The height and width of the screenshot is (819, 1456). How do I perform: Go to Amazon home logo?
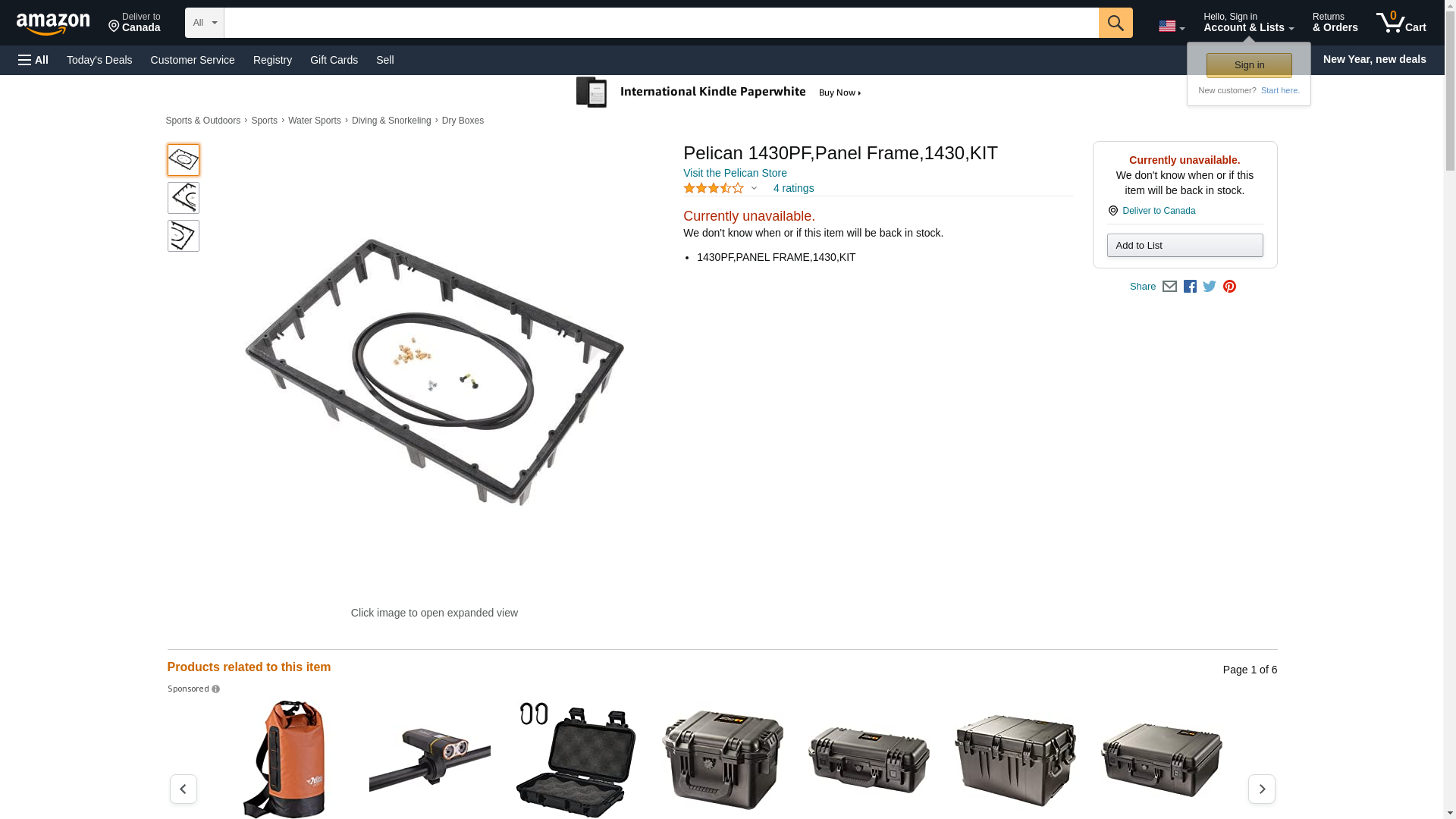point(53,24)
